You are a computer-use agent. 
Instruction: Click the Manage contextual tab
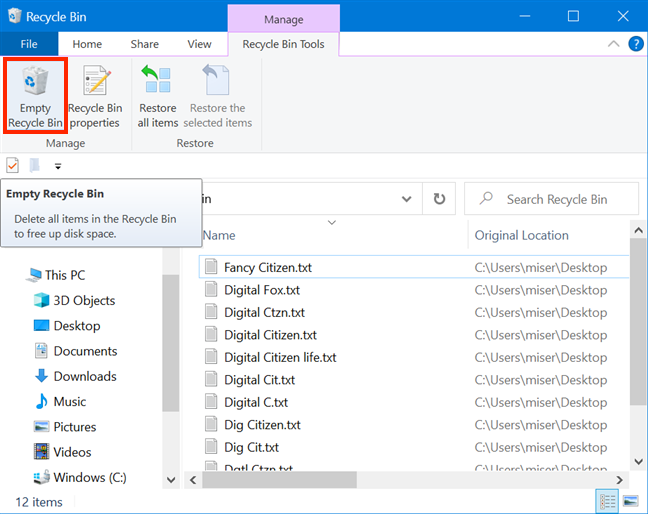284,19
